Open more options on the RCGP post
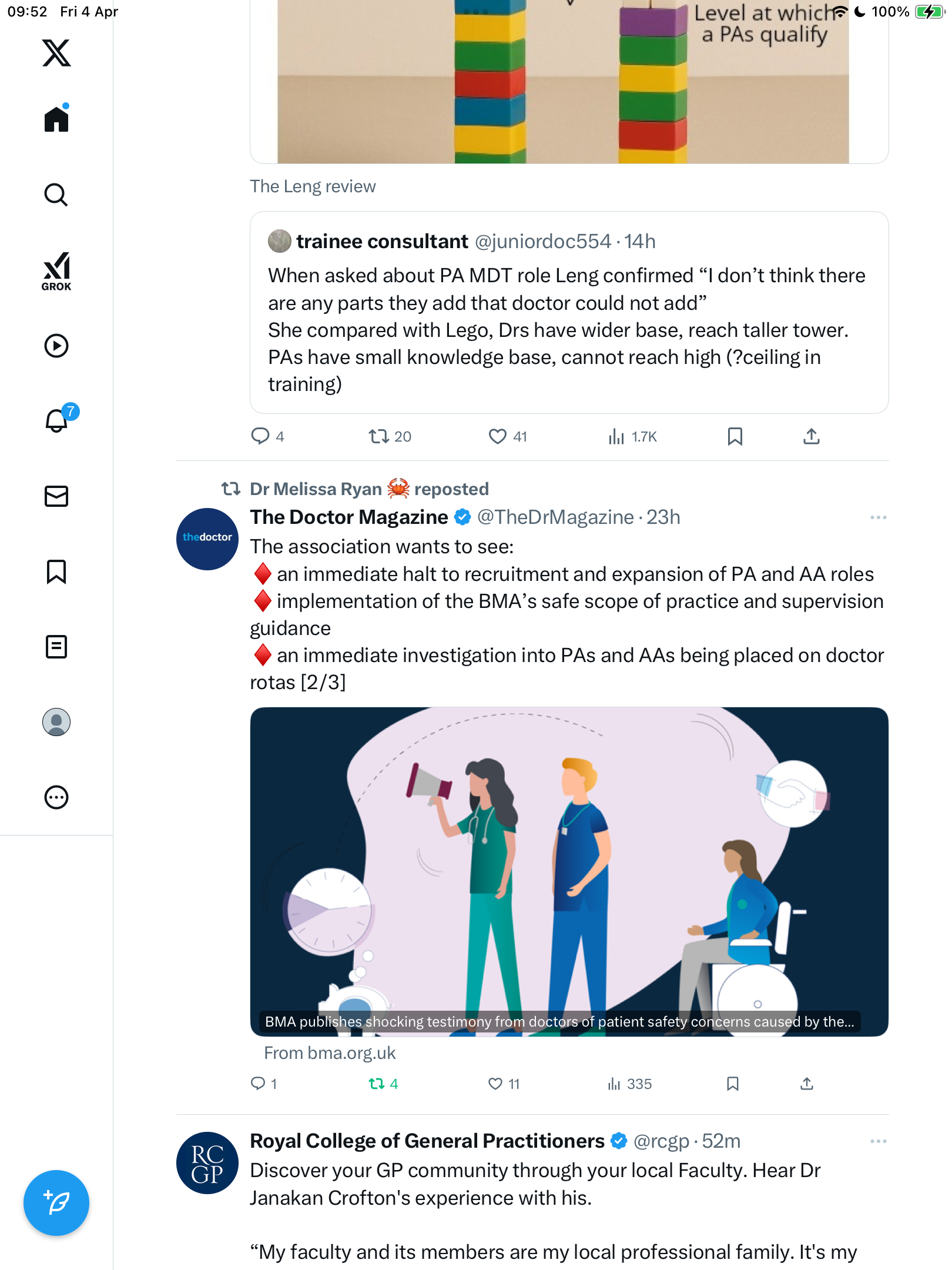952x1270 pixels. point(878,1141)
